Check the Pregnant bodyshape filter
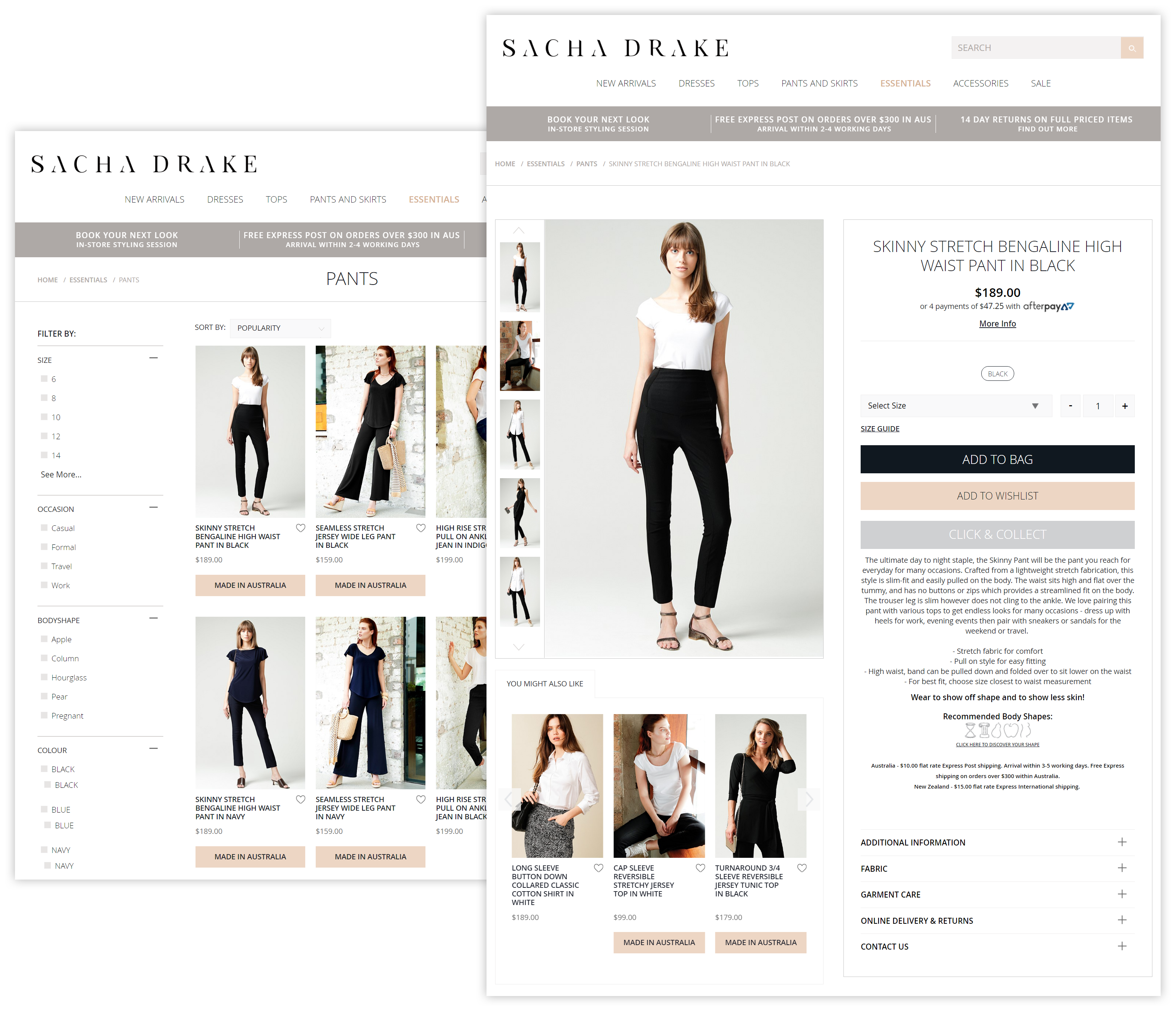Viewport: 1176px width, 1011px height. click(44, 716)
